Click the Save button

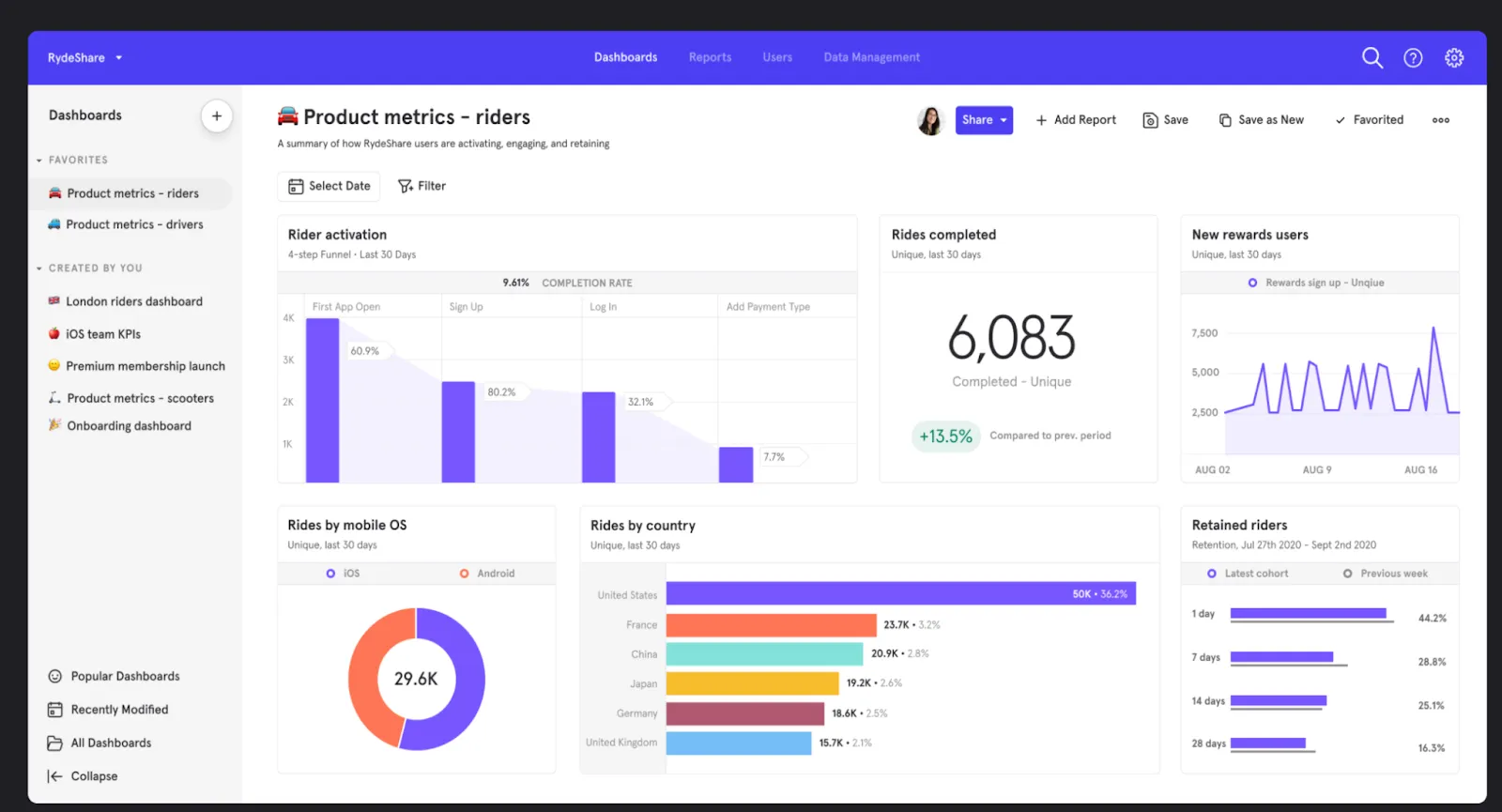tap(1165, 120)
